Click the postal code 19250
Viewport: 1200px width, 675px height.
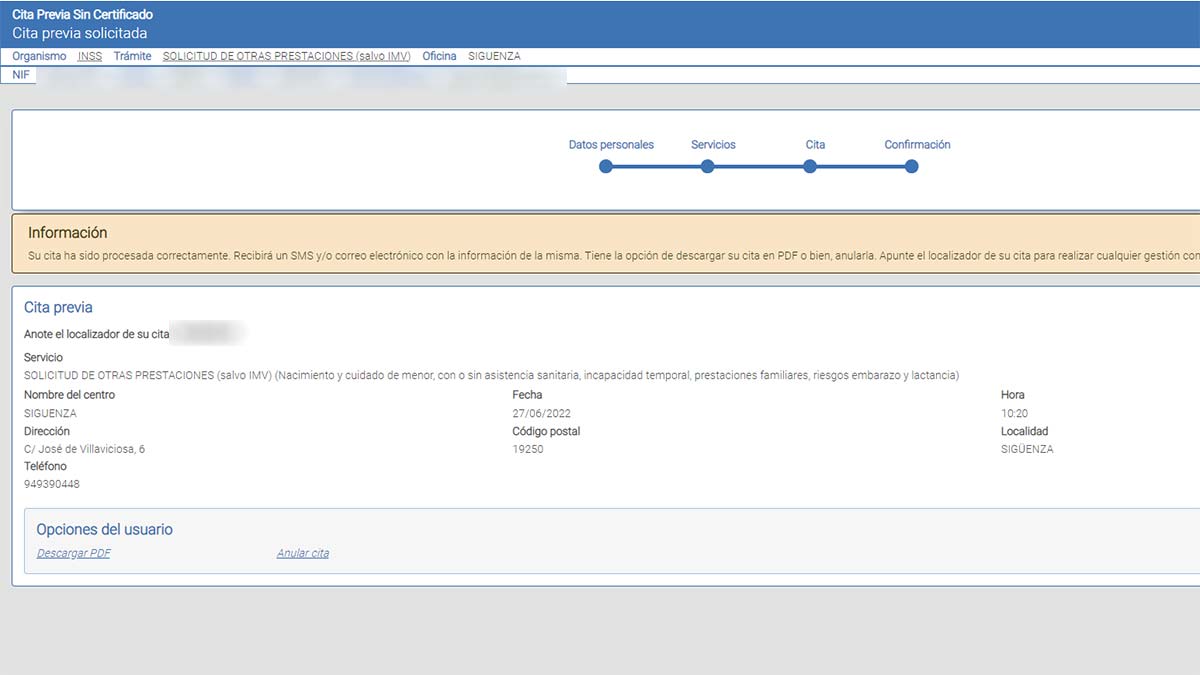tap(527, 449)
